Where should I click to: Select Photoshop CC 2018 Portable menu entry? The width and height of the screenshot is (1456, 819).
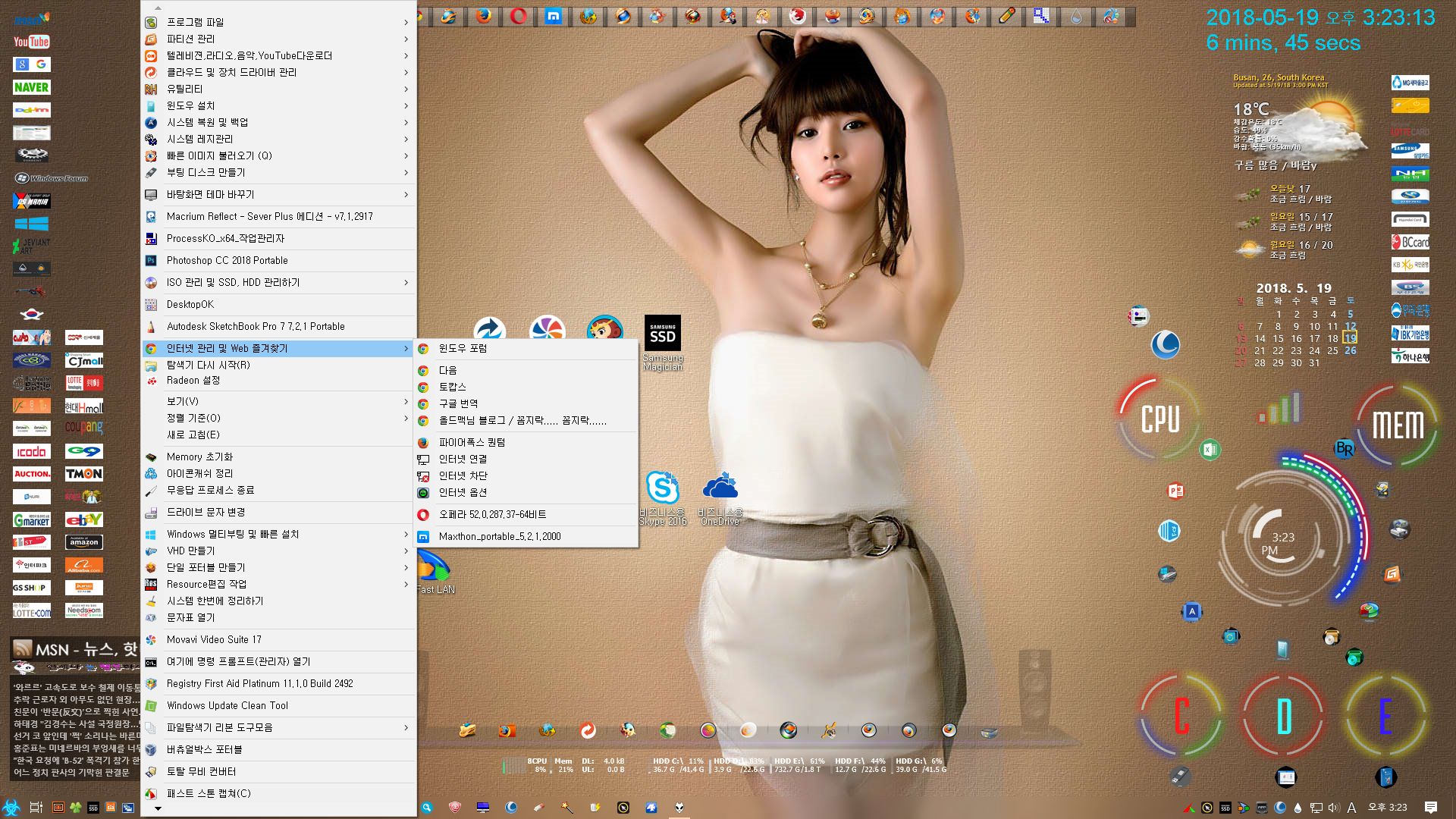pyautogui.click(x=278, y=260)
